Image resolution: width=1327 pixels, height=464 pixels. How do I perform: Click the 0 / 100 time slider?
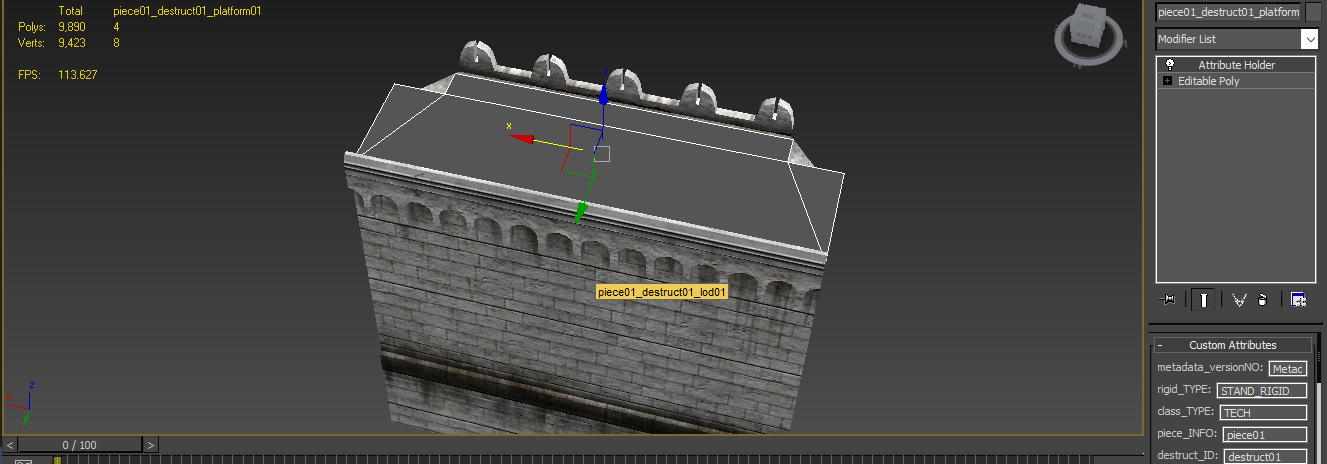point(80,445)
